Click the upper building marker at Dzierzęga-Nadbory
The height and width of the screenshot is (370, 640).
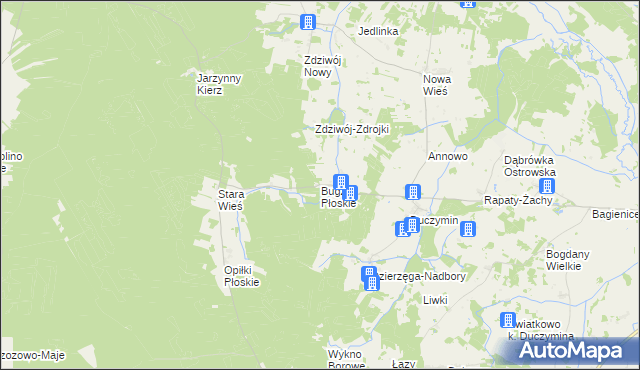(x=369, y=274)
